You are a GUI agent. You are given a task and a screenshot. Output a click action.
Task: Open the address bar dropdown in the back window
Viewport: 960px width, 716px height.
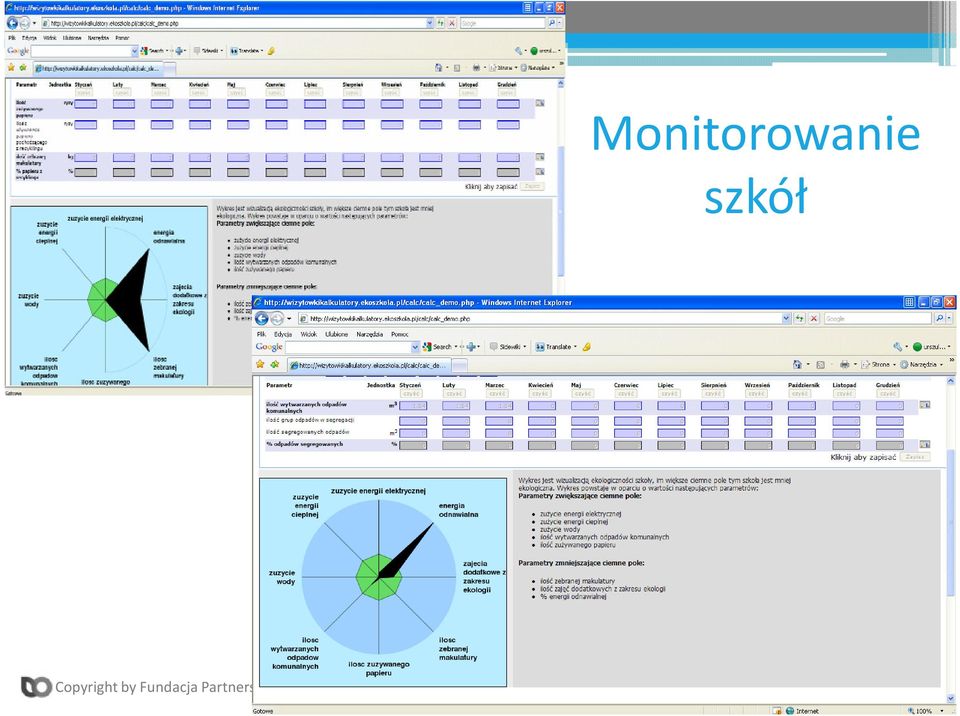430,23
